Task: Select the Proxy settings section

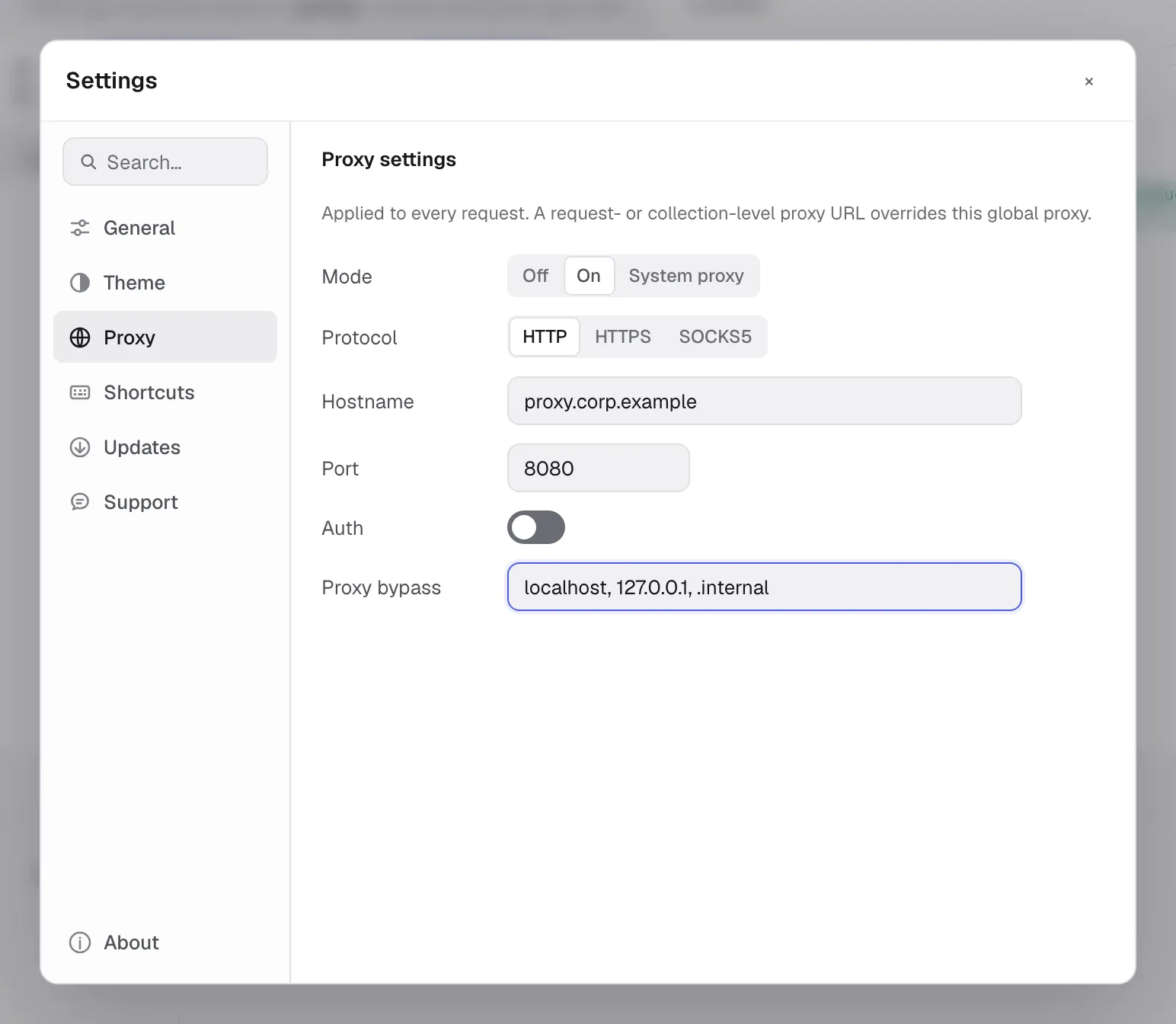Action: pos(165,337)
